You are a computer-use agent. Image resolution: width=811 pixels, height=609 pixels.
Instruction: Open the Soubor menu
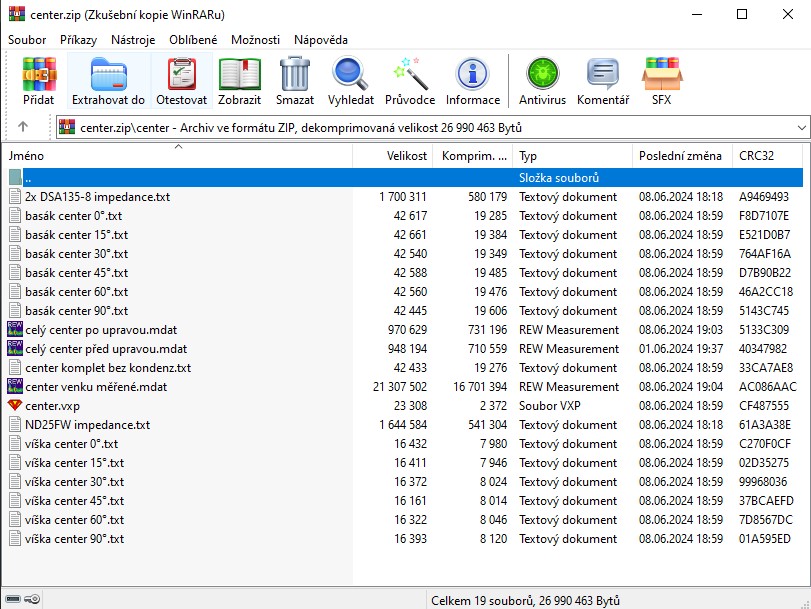pos(27,40)
